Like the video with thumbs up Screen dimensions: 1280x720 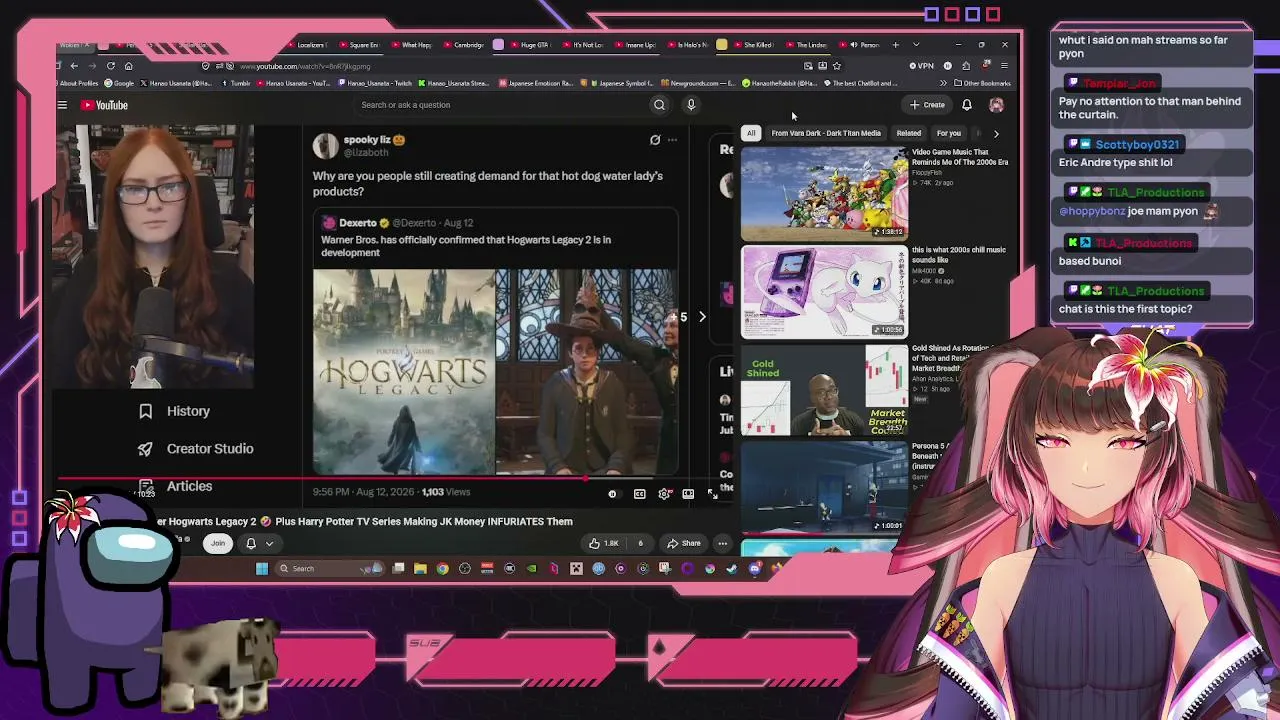[x=604, y=543]
